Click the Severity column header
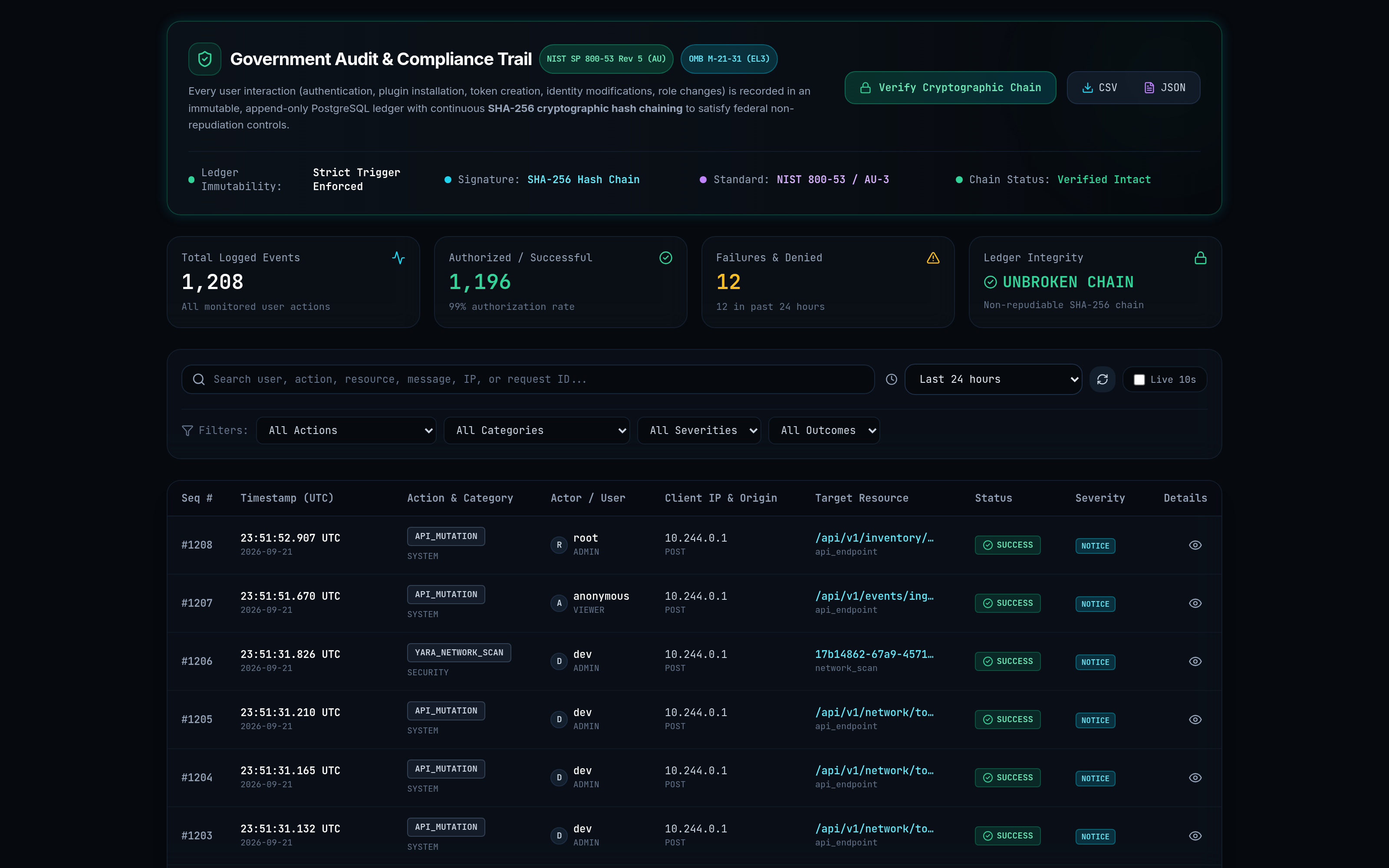The height and width of the screenshot is (868, 1389). 1100,498
